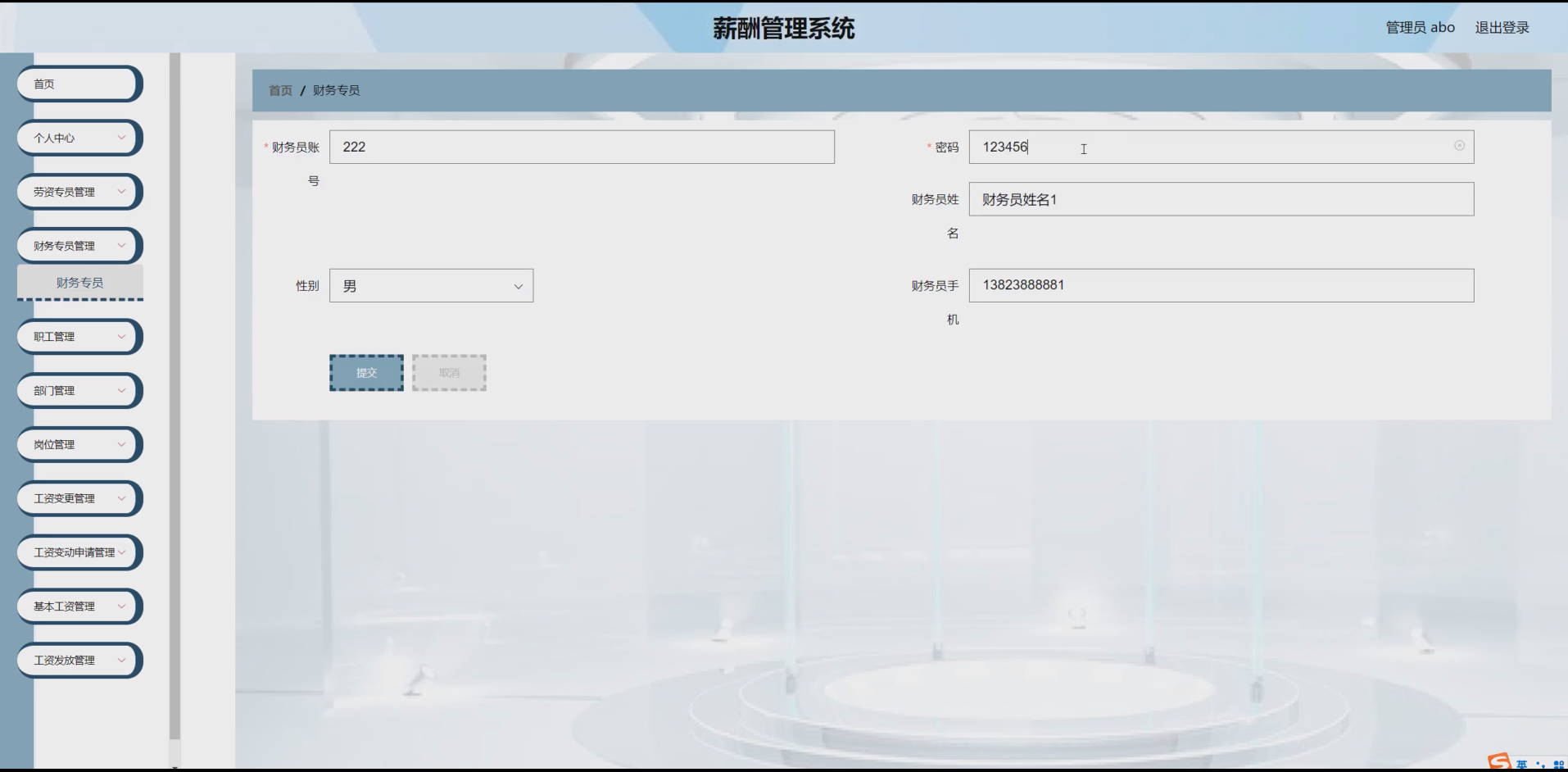
Task: Open the 工资发放管理 sidebar menu
Action: (79, 661)
